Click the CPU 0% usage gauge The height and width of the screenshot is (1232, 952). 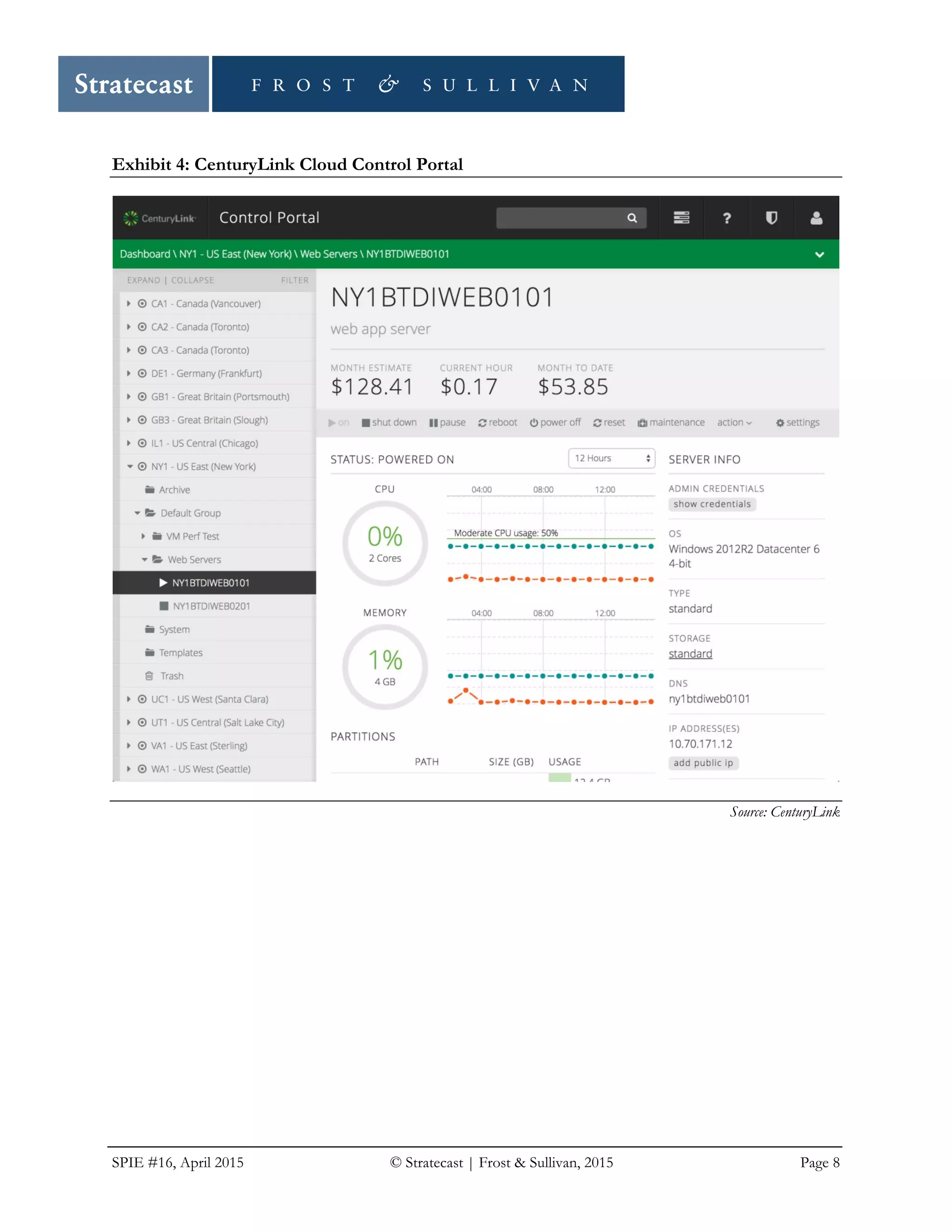[384, 543]
